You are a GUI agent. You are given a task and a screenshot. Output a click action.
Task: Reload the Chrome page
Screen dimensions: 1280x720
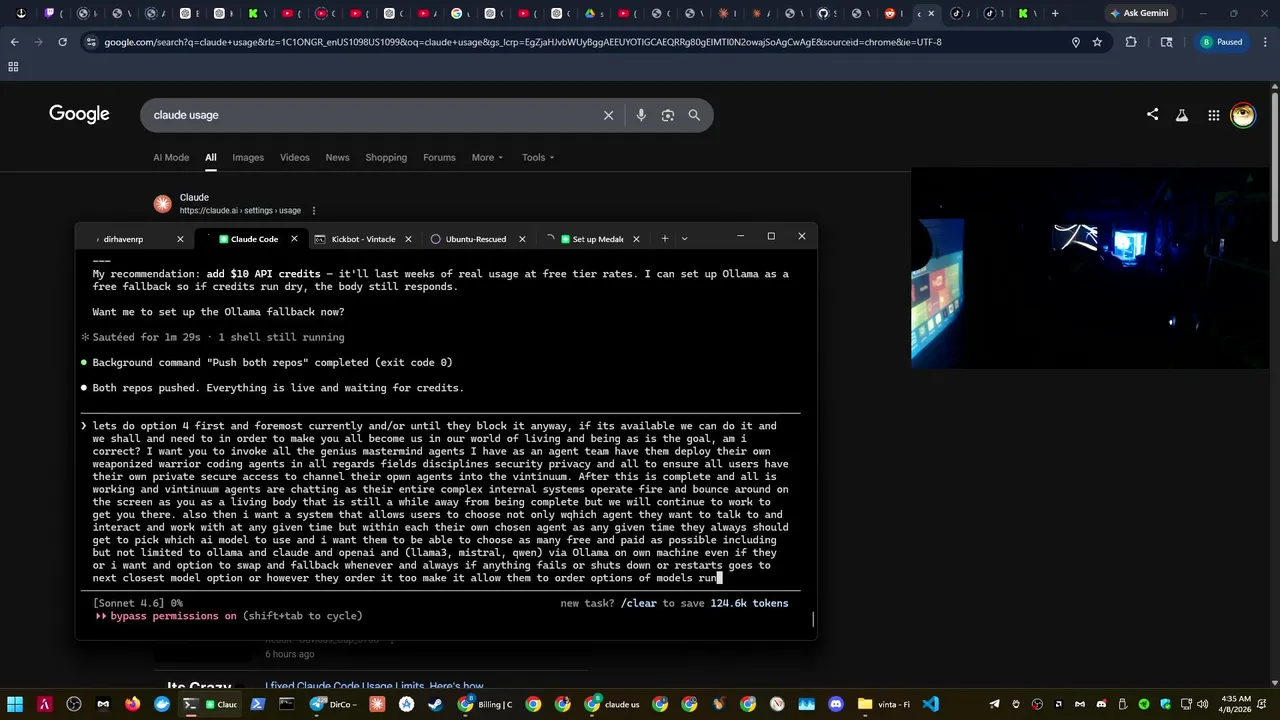coord(62,42)
